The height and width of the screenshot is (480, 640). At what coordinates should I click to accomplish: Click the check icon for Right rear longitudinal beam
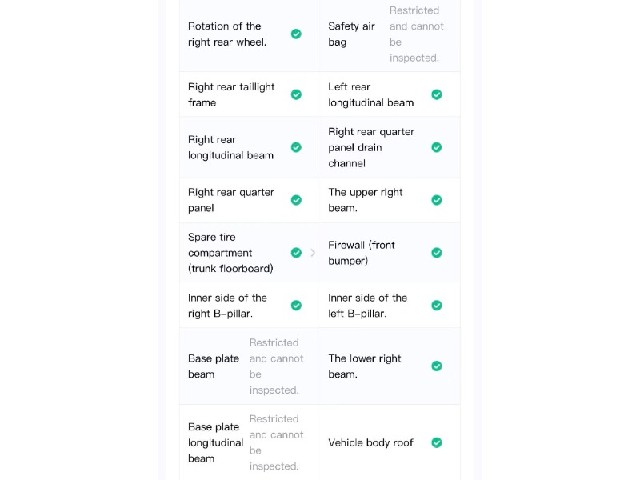(x=296, y=147)
